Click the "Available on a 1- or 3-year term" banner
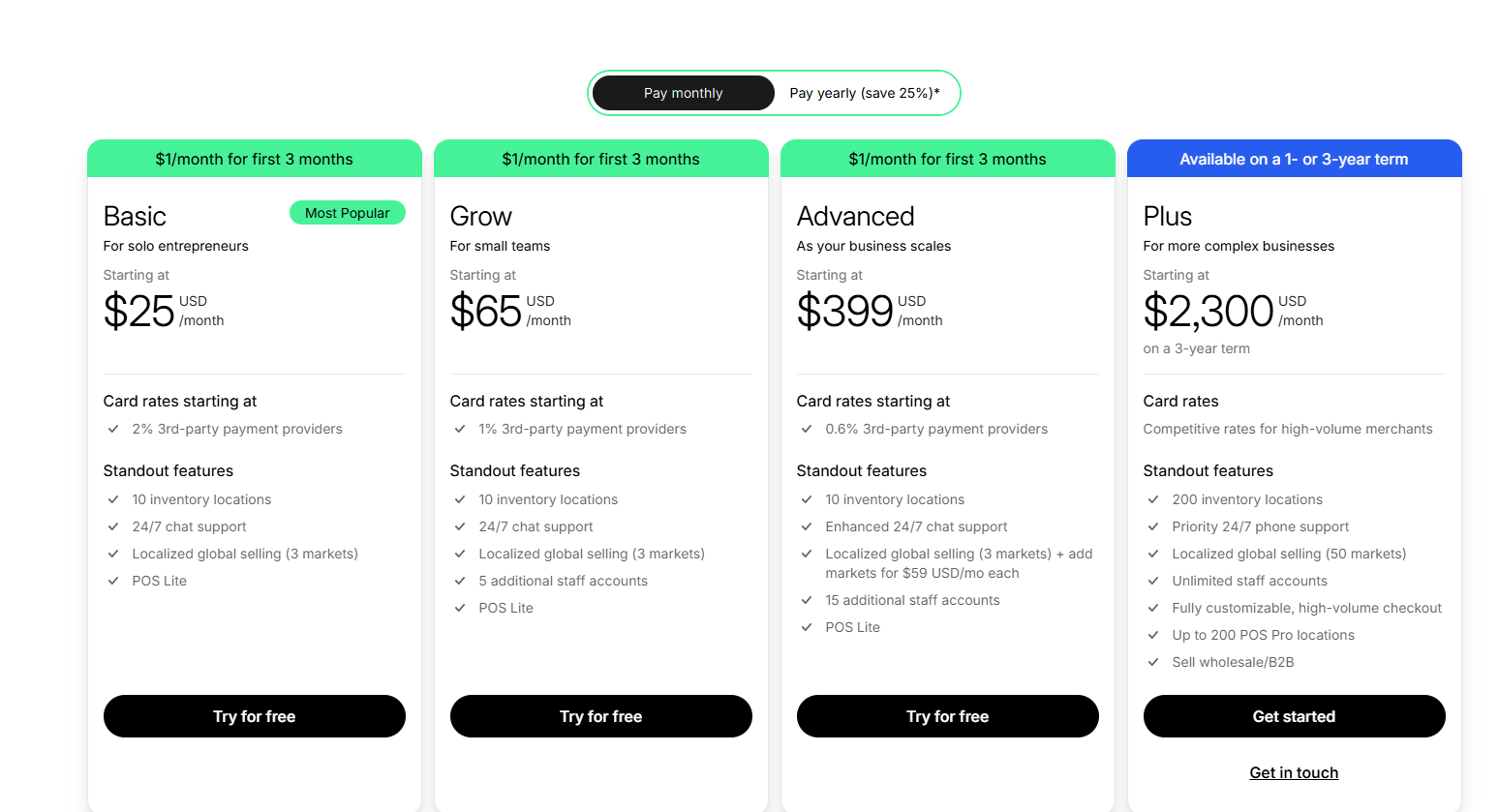The width and height of the screenshot is (1499, 812). [x=1294, y=158]
